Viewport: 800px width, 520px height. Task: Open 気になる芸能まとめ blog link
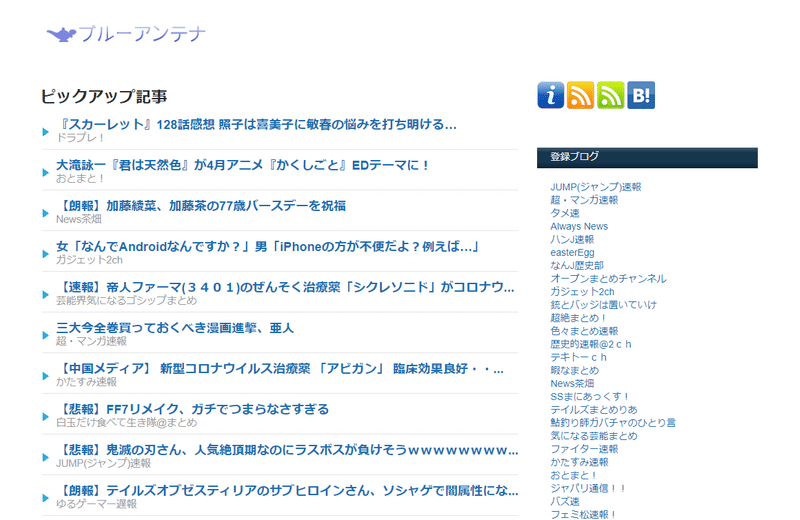[x=593, y=436]
